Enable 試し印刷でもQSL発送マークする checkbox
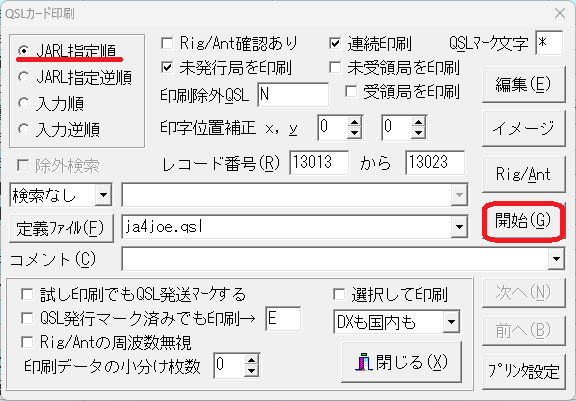The height and width of the screenshot is (401, 576). click(27, 294)
